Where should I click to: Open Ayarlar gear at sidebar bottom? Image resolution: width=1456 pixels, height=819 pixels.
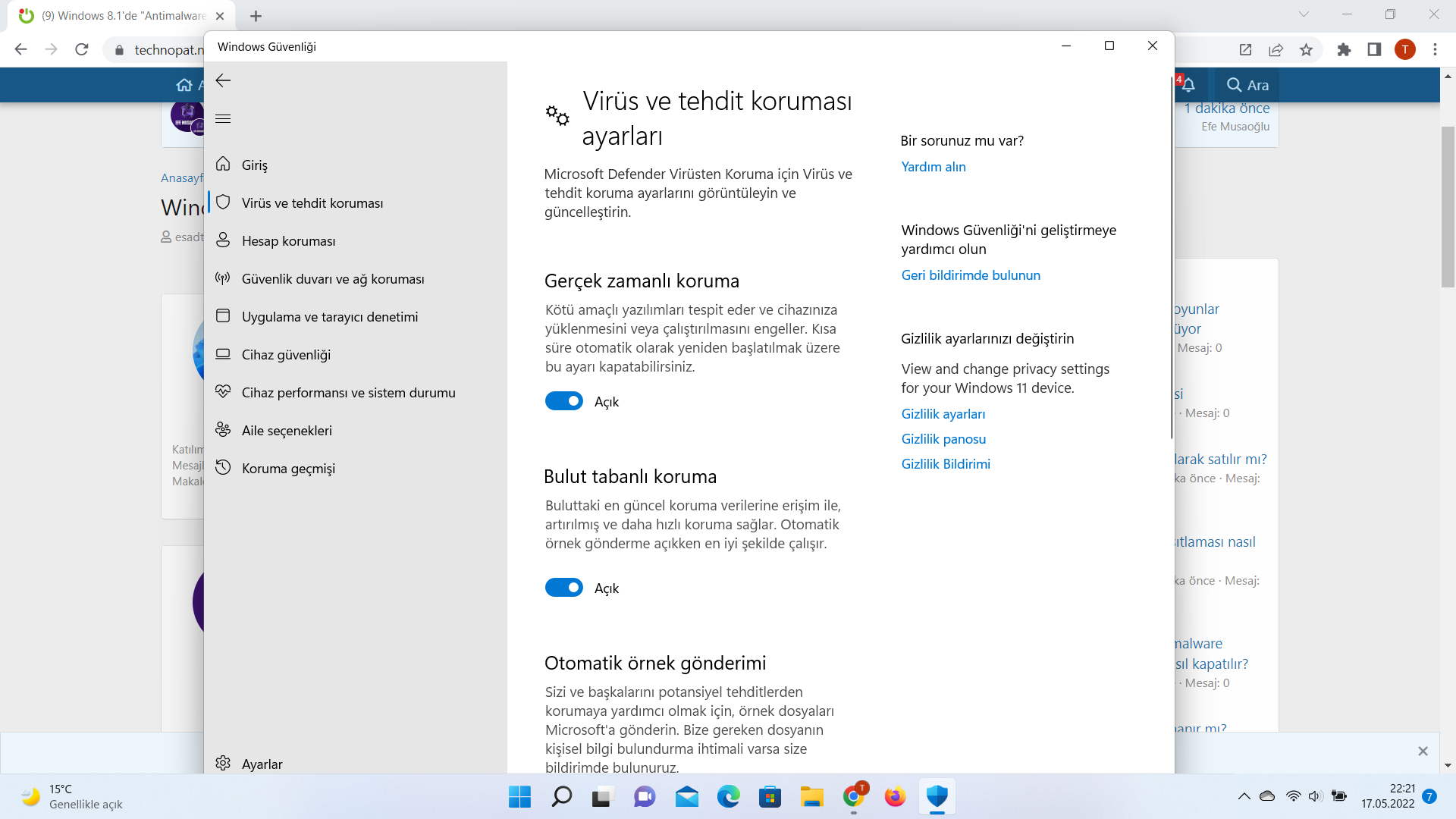click(223, 763)
